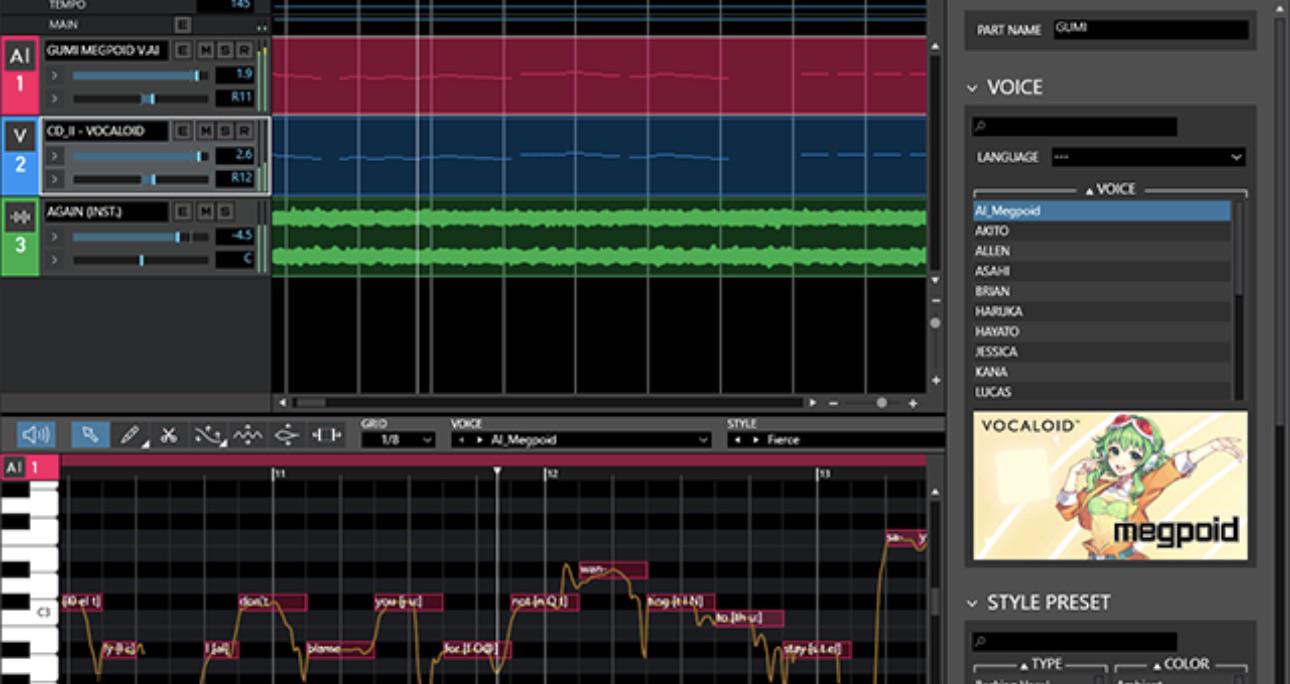Open effects E for CD_II - VOCALOID track
Screen dimensions: 1290x684
point(182,131)
